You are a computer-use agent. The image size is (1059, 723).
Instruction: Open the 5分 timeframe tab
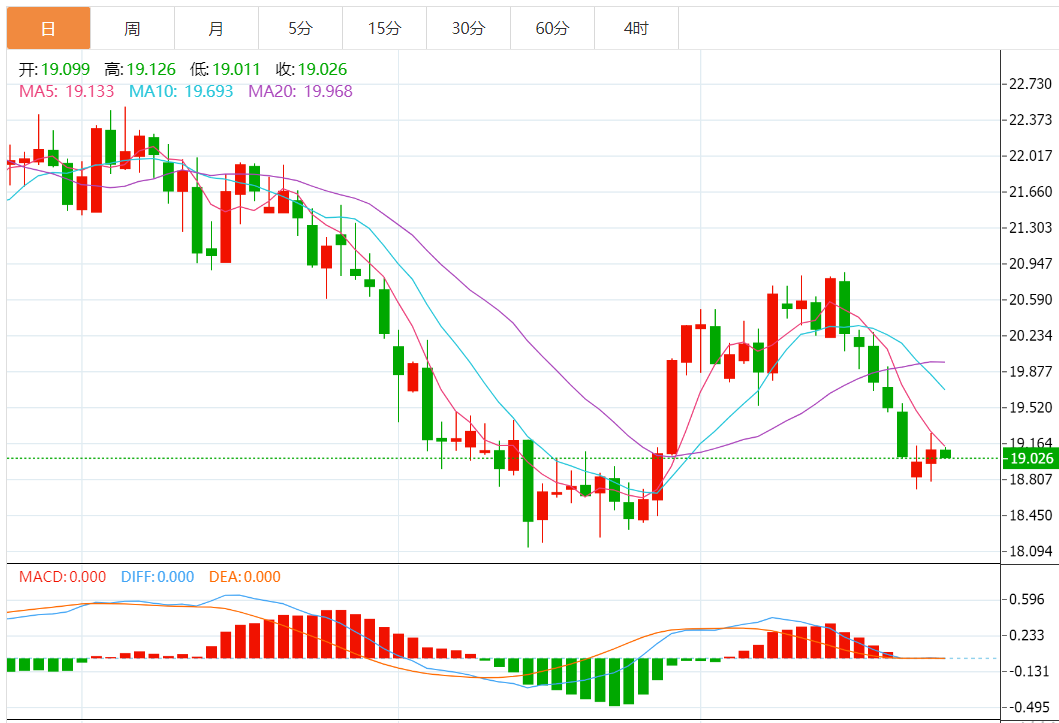[300, 28]
